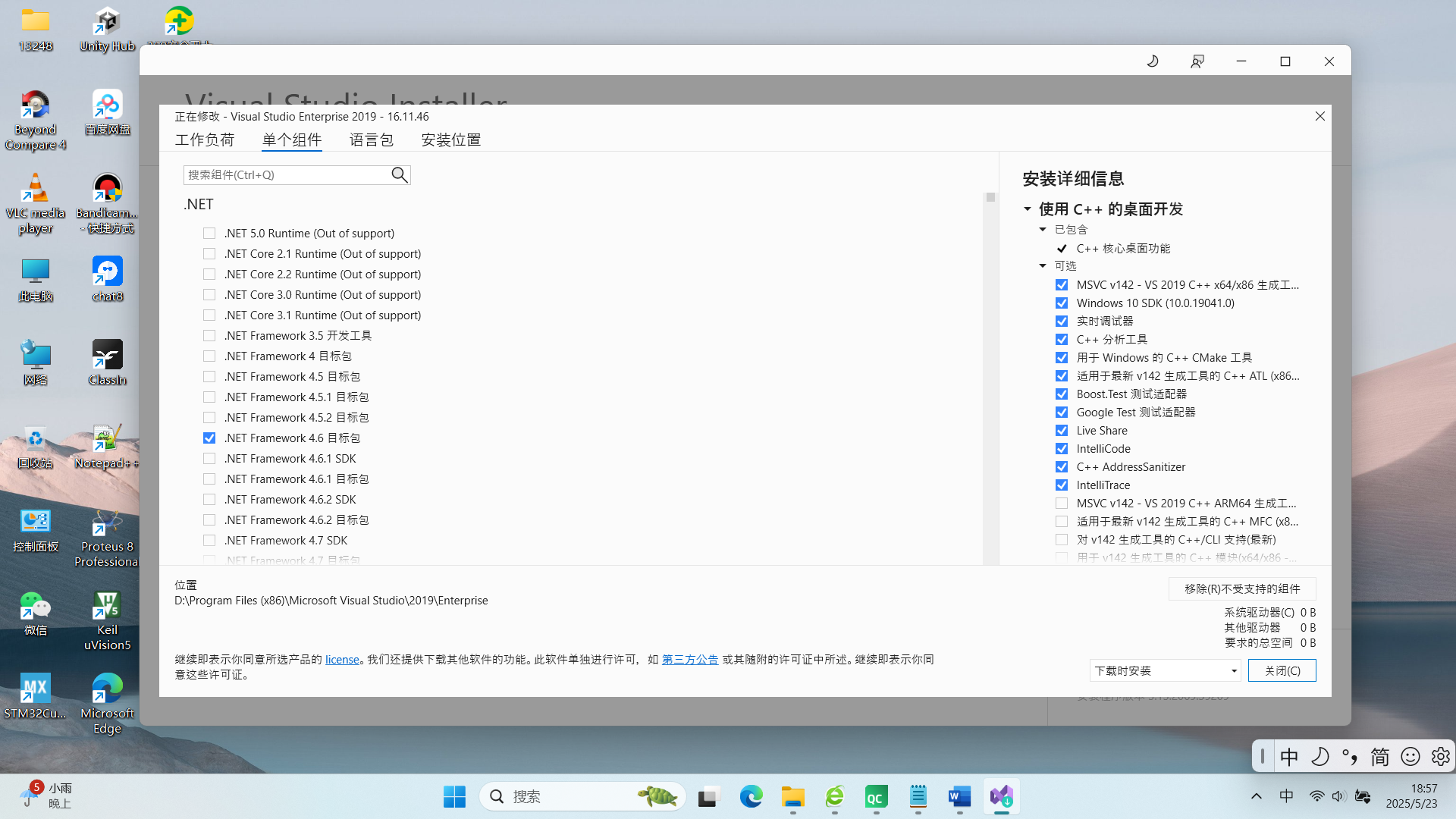Enable MSVC v142 ARM64 生成工具

point(1061,503)
